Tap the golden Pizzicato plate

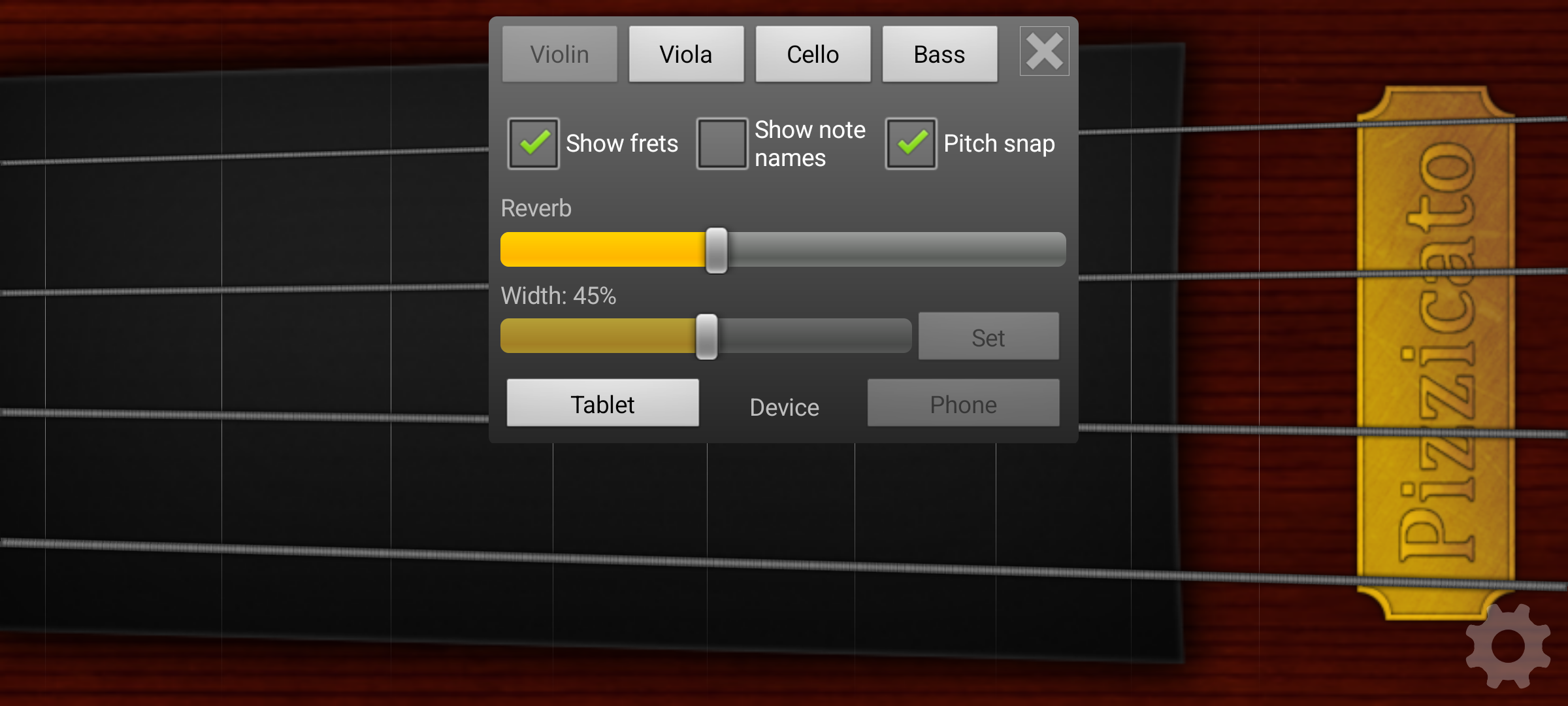[1436, 353]
